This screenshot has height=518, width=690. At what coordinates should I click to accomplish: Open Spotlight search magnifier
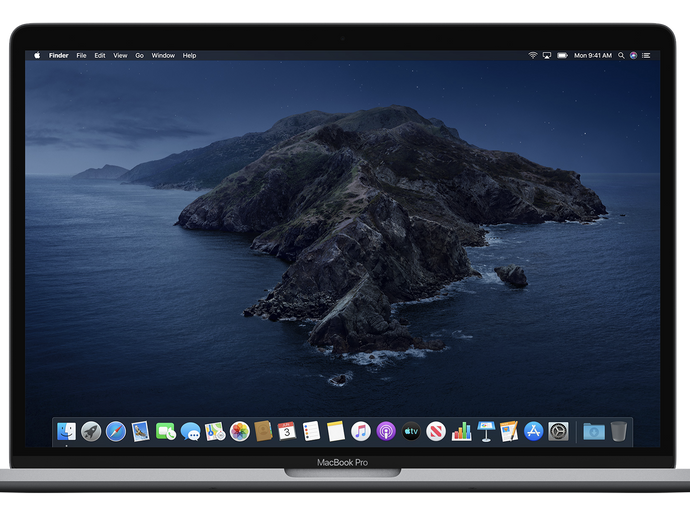coord(621,55)
